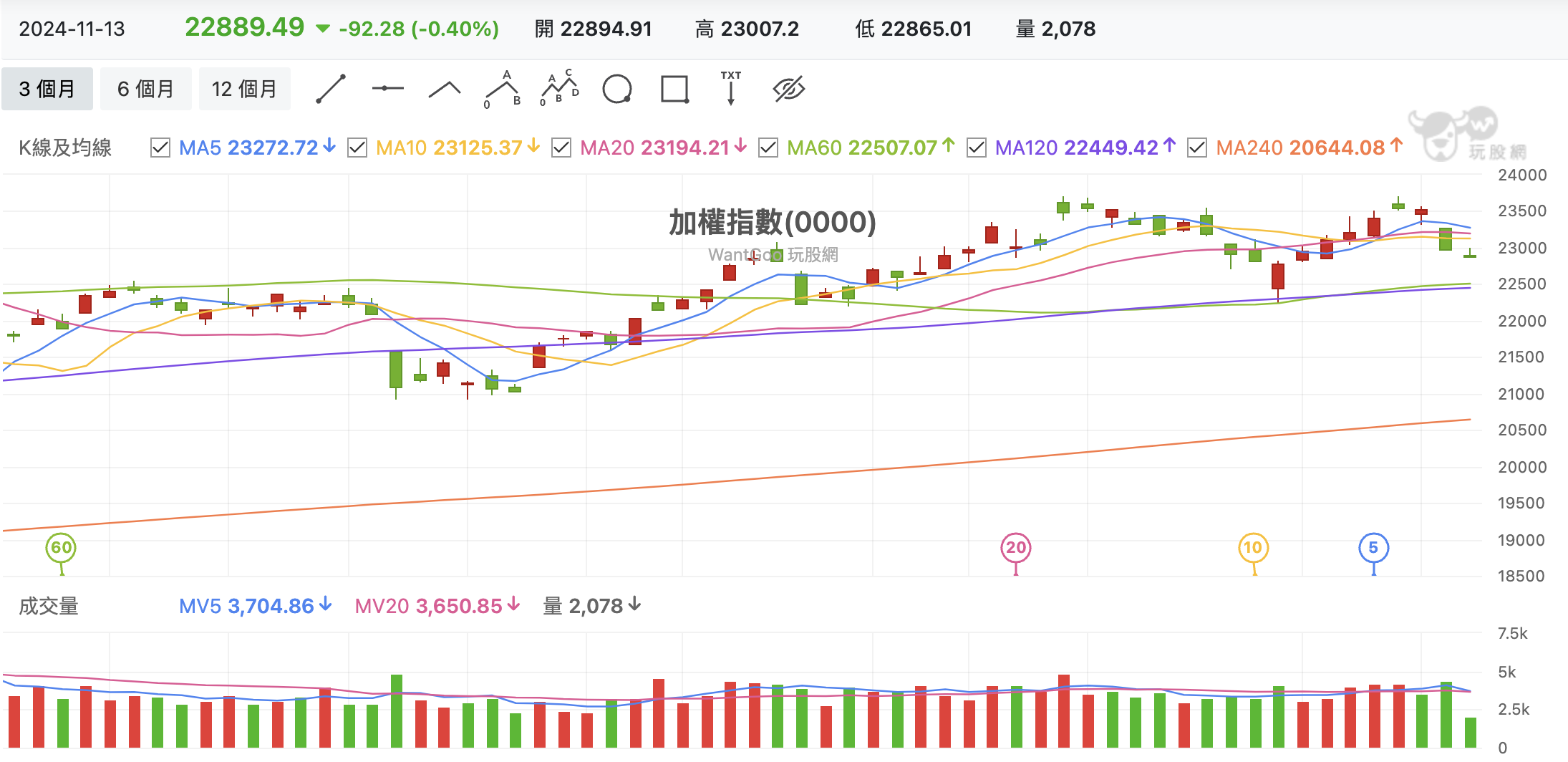Click the date 2024-11-13

tap(72, 29)
